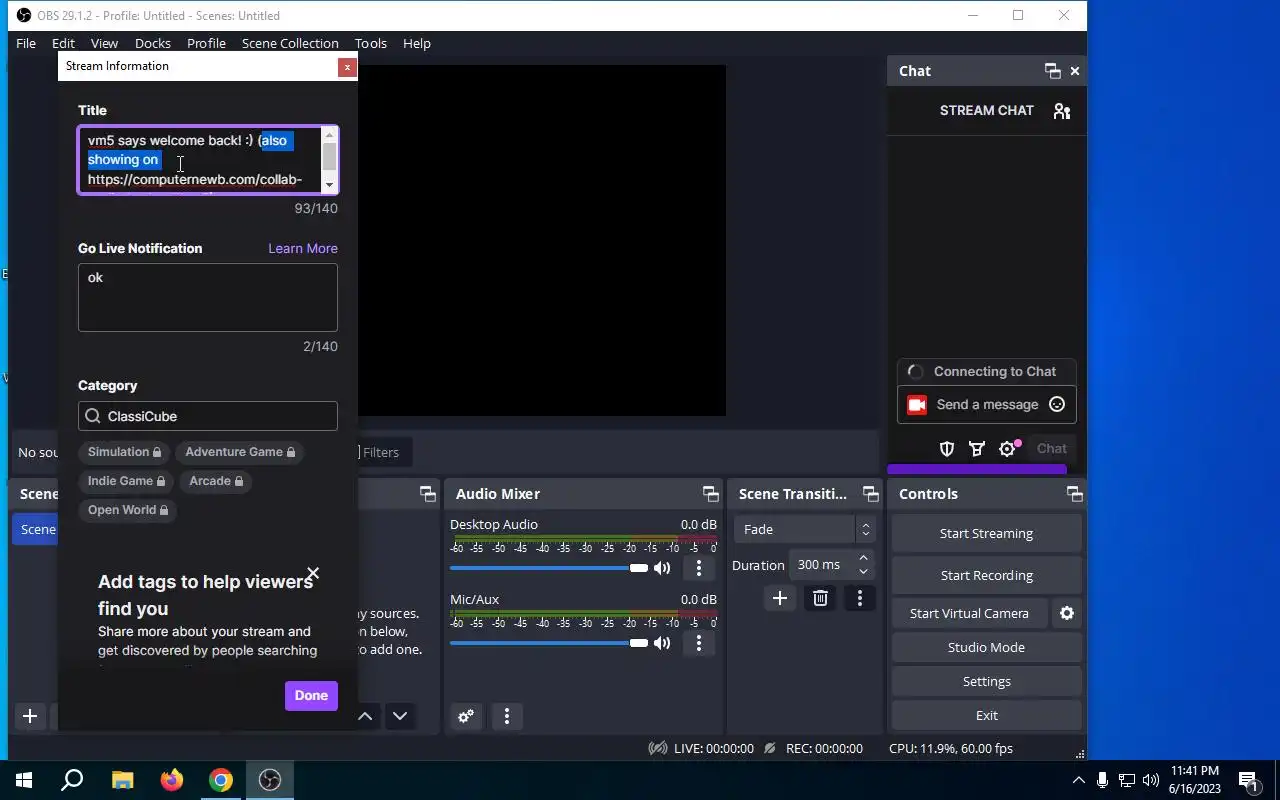Open OBS Settings button
The height and width of the screenshot is (800, 1280).
click(986, 681)
